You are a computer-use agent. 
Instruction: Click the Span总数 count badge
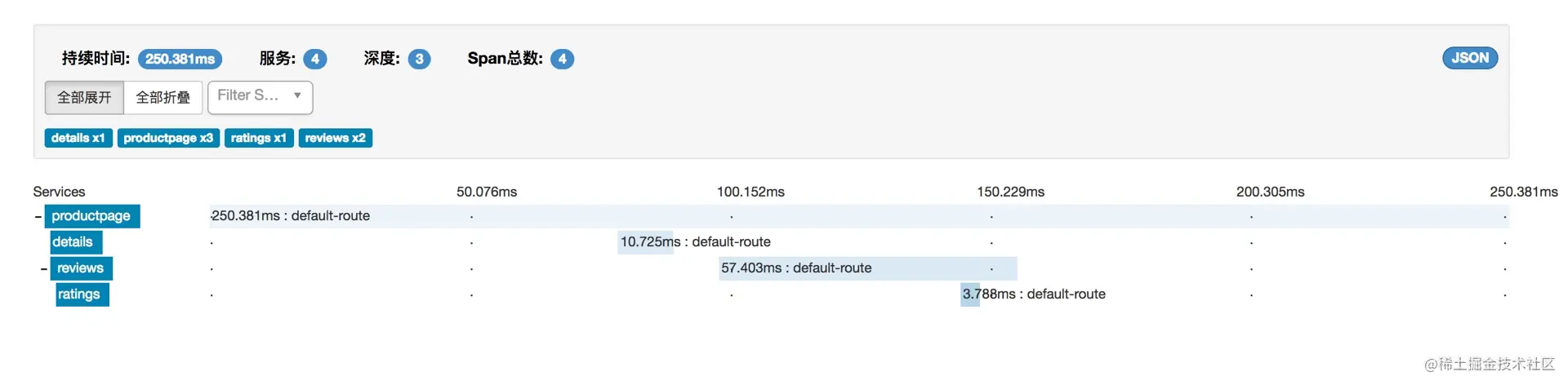tap(562, 59)
